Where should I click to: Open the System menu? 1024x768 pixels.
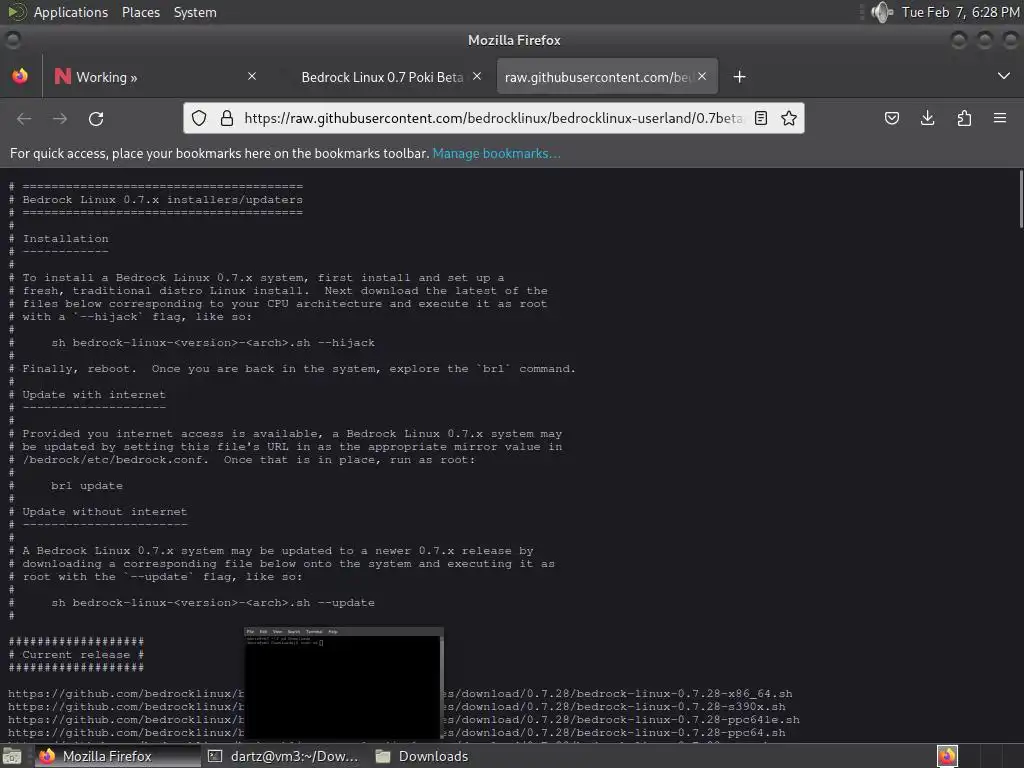click(x=195, y=12)
